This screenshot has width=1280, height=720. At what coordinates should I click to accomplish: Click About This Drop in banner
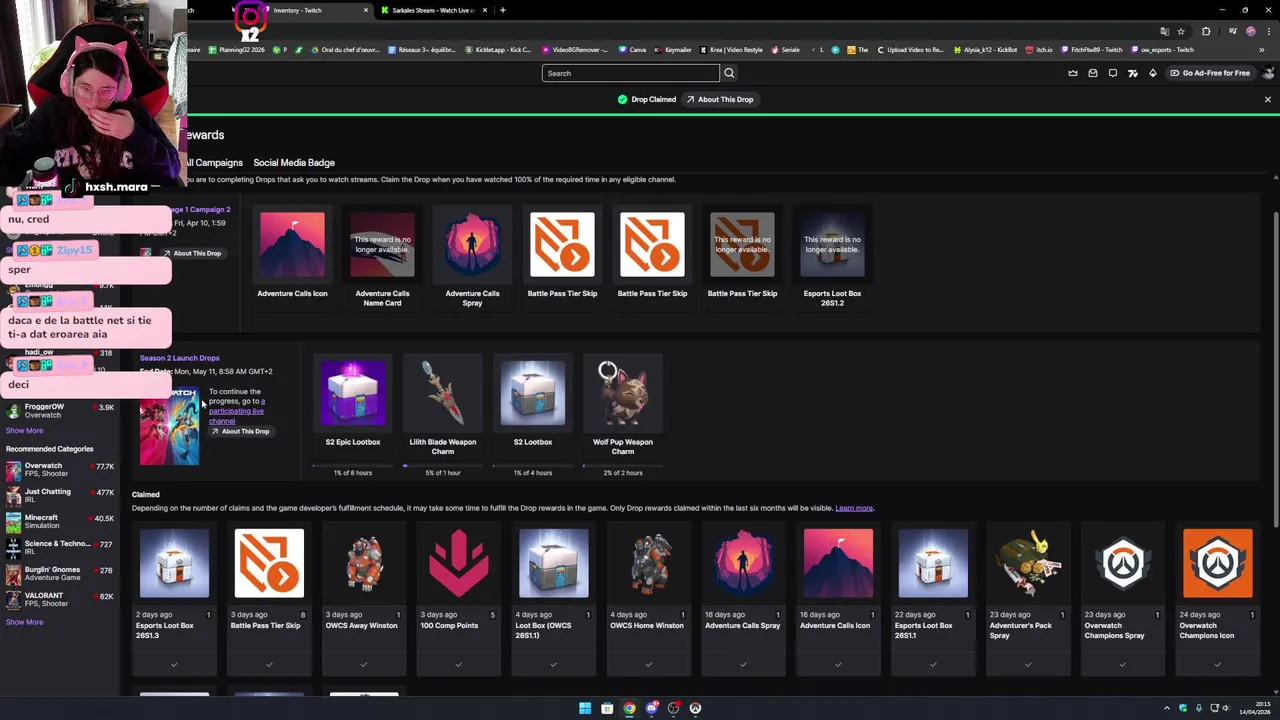coord(720,99)
